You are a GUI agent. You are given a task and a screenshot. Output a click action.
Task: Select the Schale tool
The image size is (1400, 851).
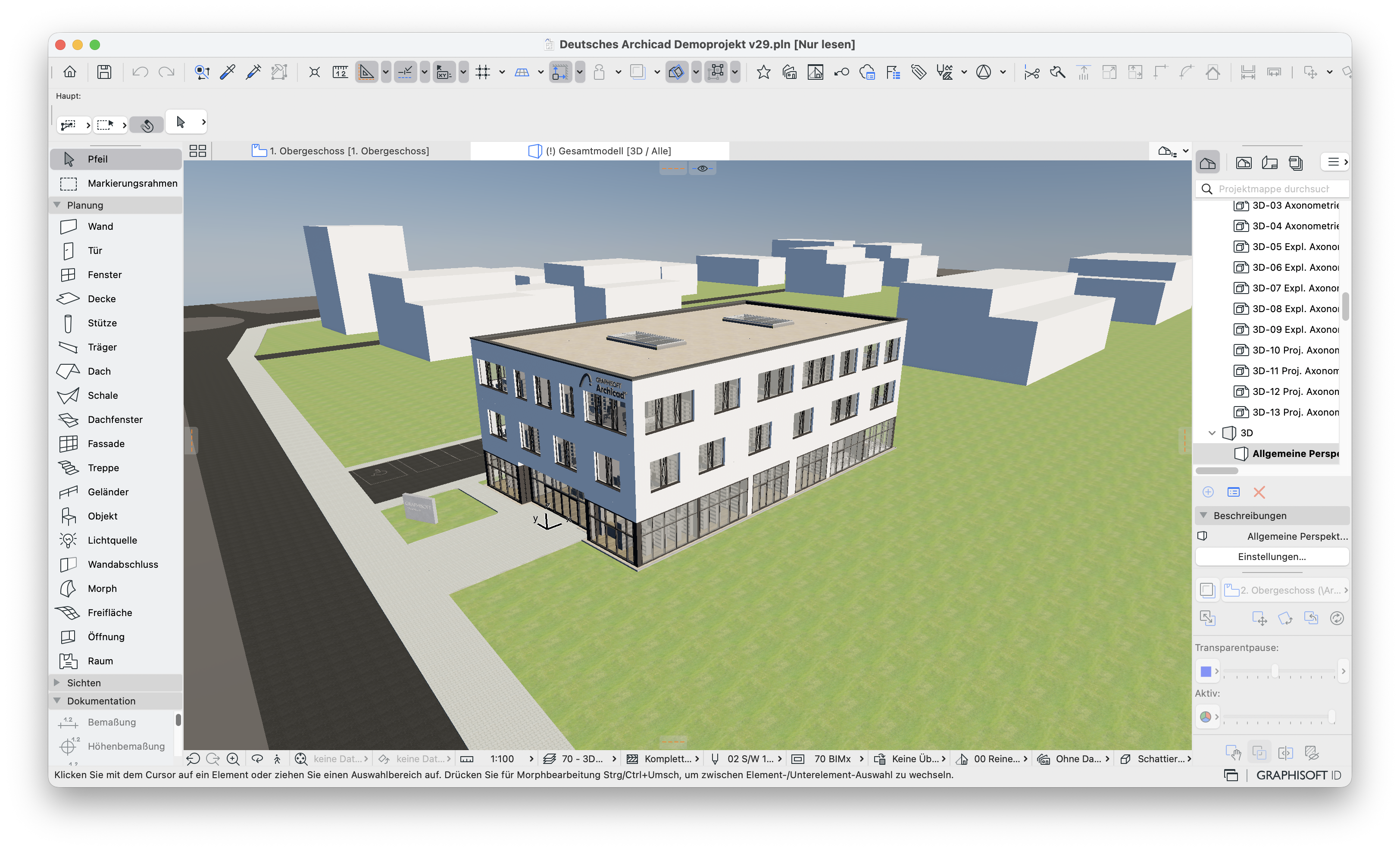click(x=116, y=395)
